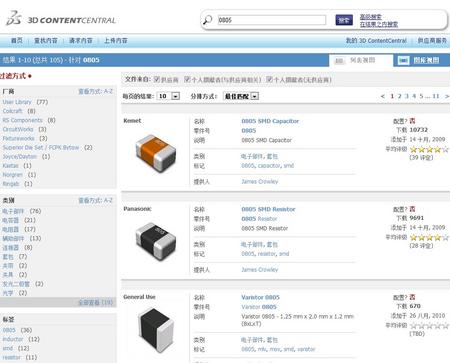Open results per page dropdown showing 10
Image resolution: width=450 pixels, height=363 pixels.
coord(168,96)
